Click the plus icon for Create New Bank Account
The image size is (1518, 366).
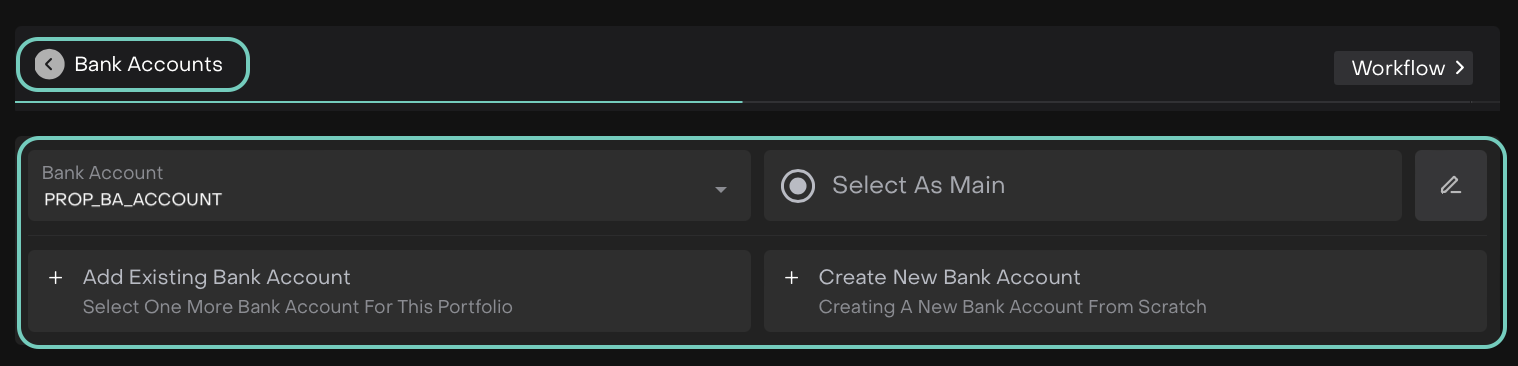[791, 277]
